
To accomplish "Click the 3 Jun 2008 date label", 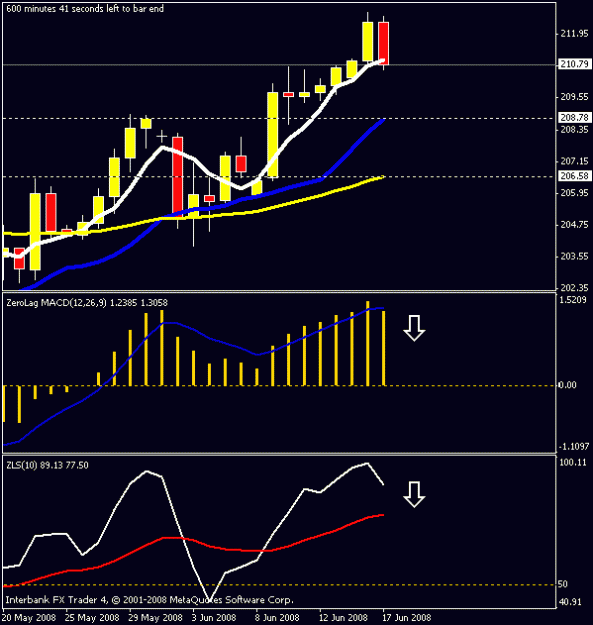I will click(214, 618).
